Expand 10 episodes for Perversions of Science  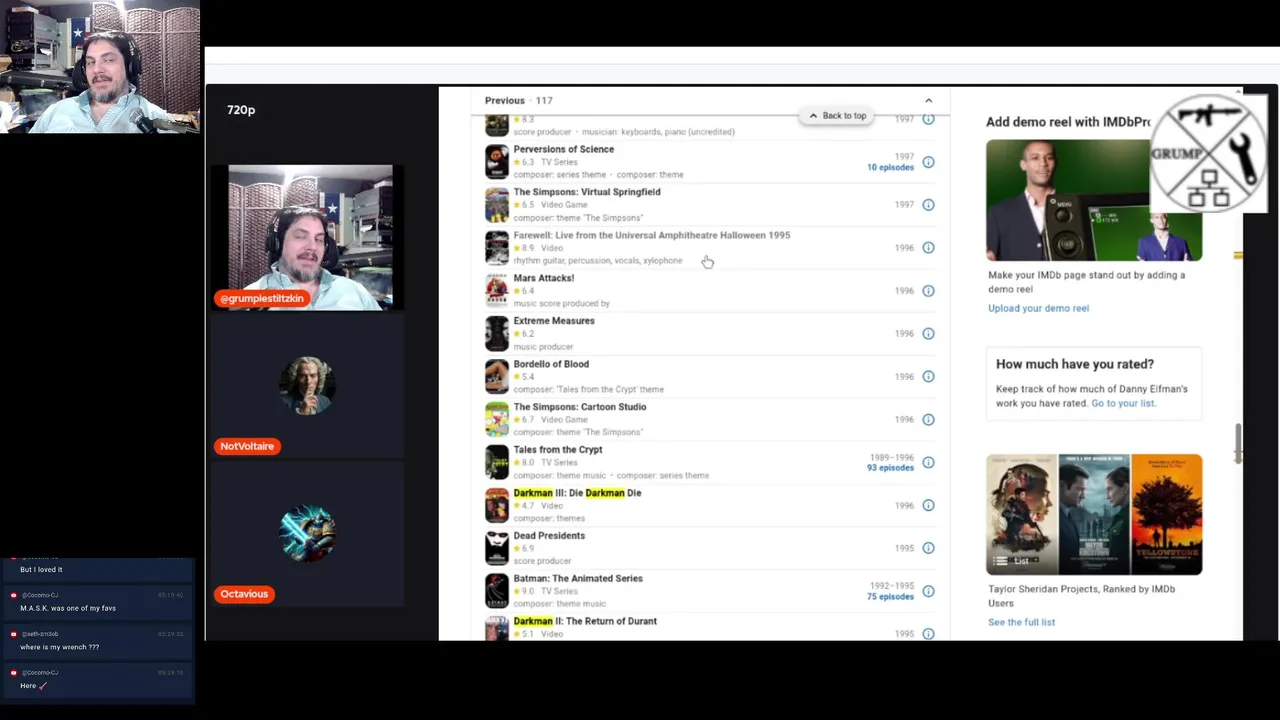(890, 167)
